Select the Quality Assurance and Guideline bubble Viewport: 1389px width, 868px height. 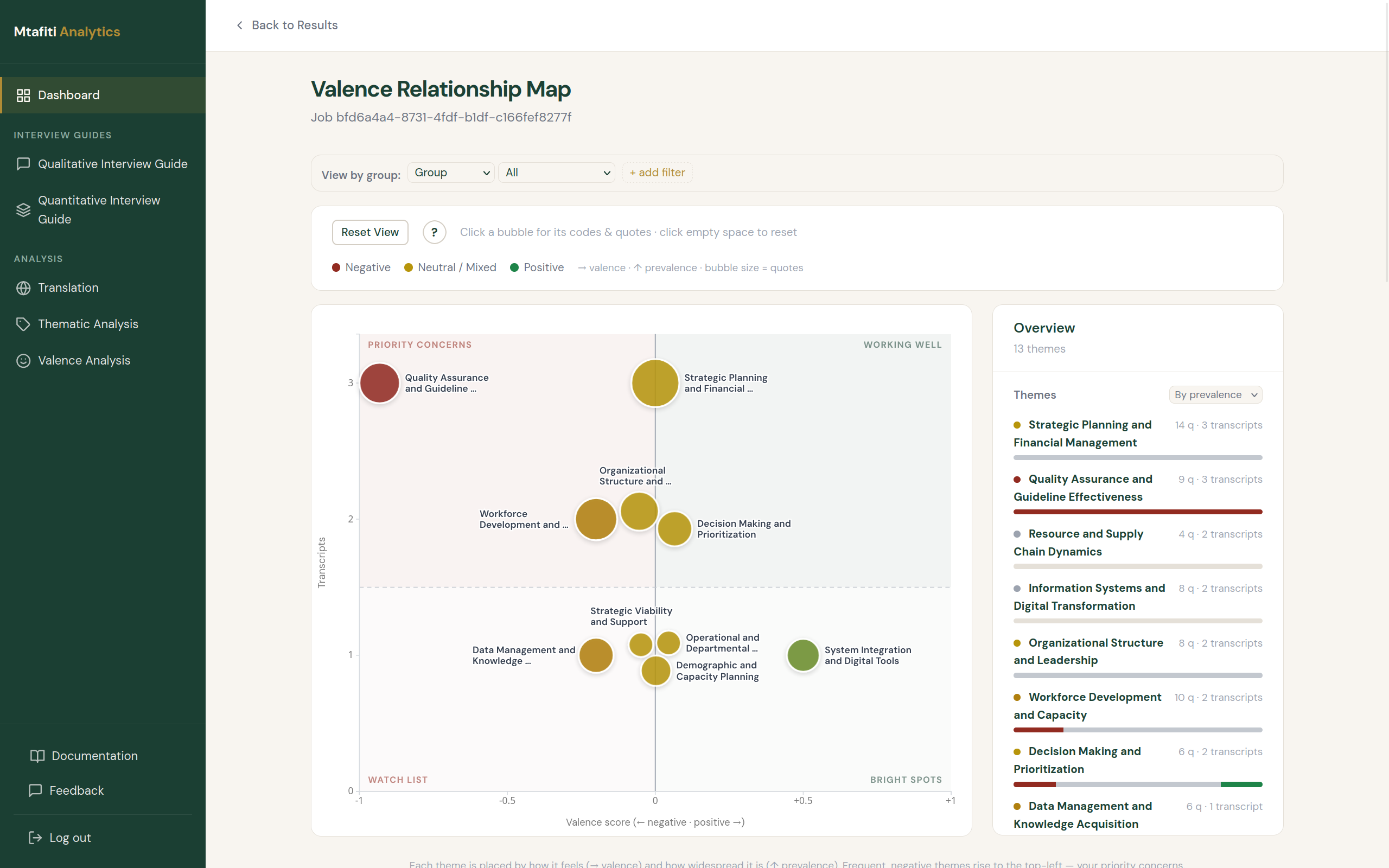click(x=379, y=383)
